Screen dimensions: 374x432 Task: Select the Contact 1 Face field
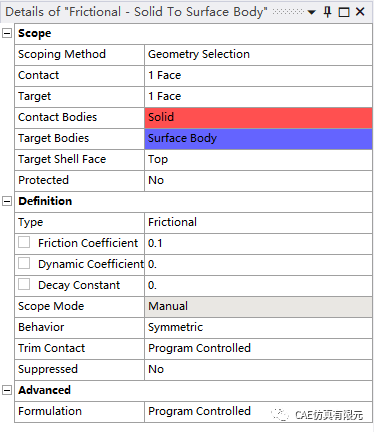tap(259, 76)
